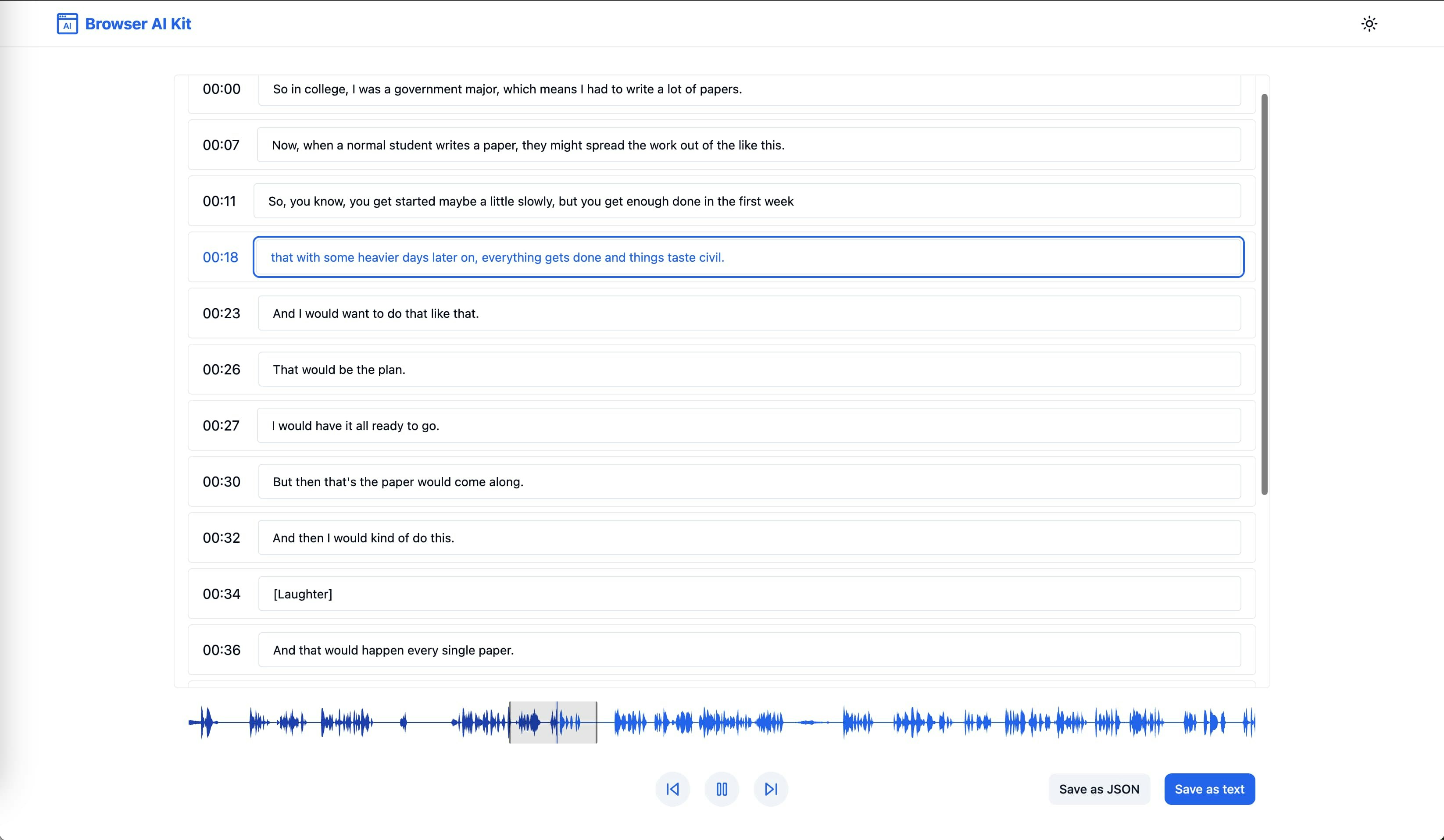Open the Browser AI Kit title link
Screen dimensions: 1444x840
tap(138, 24)
